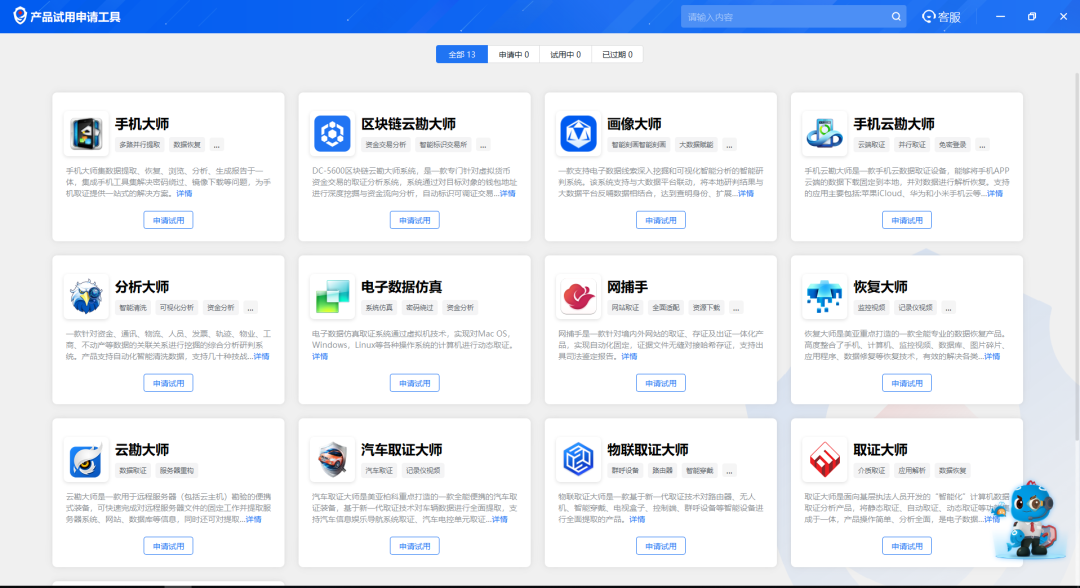Open 详情 link in 区块链云勘大师 description

pos(508,193)
